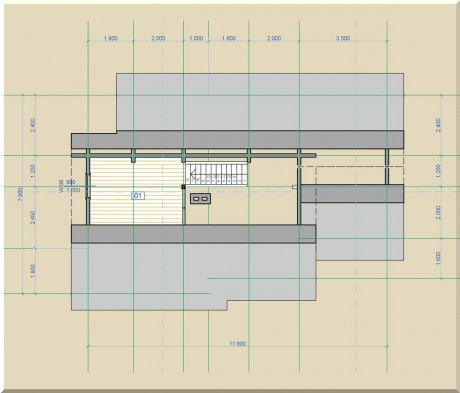Select the W06 window marker label
The height and width of the screenshot is (393, 460).
[x=61, y=186]
